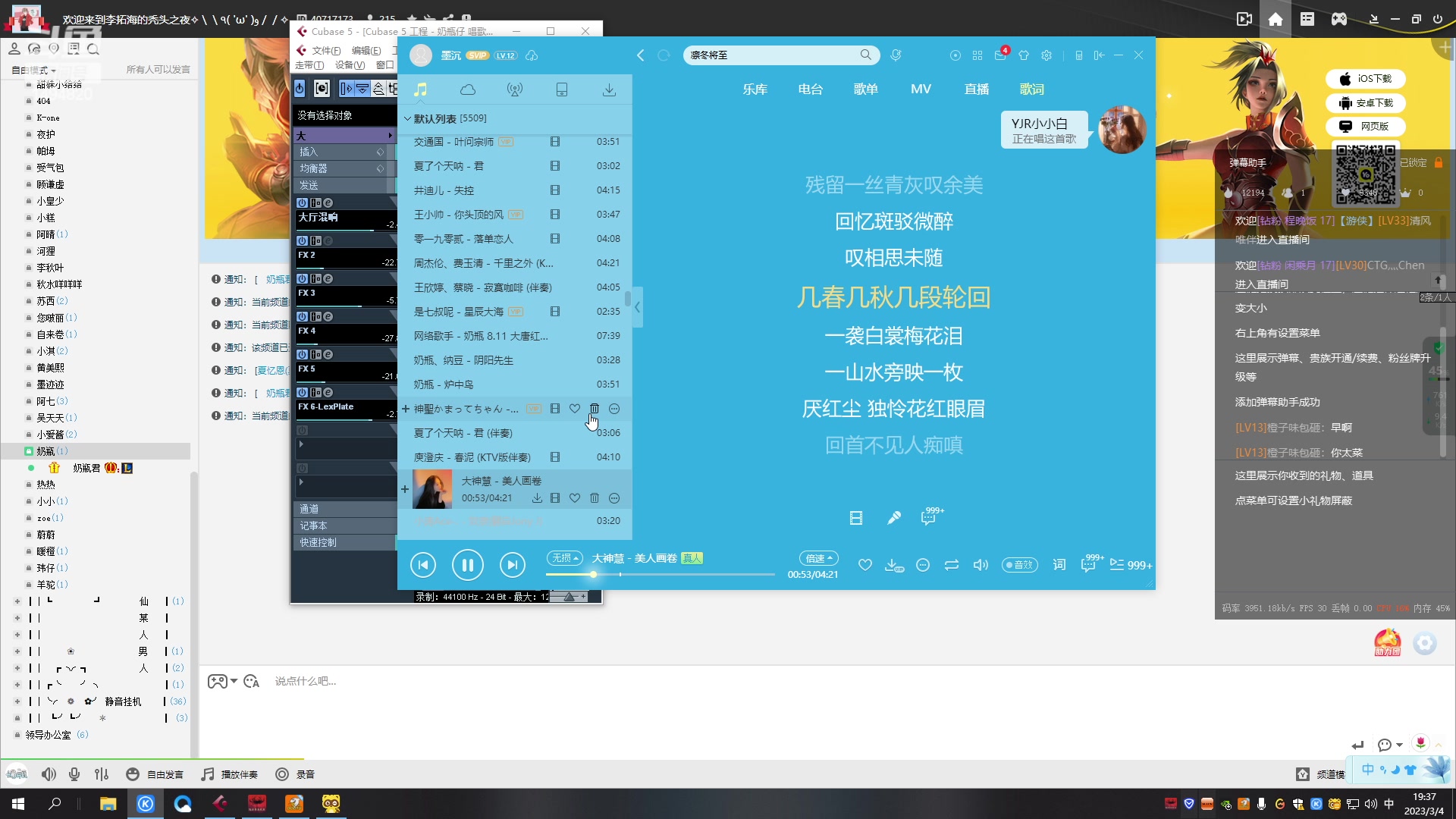Open the game controller dropdown in chat input
The image size is (1456, 819).
[x=223, y=681]
